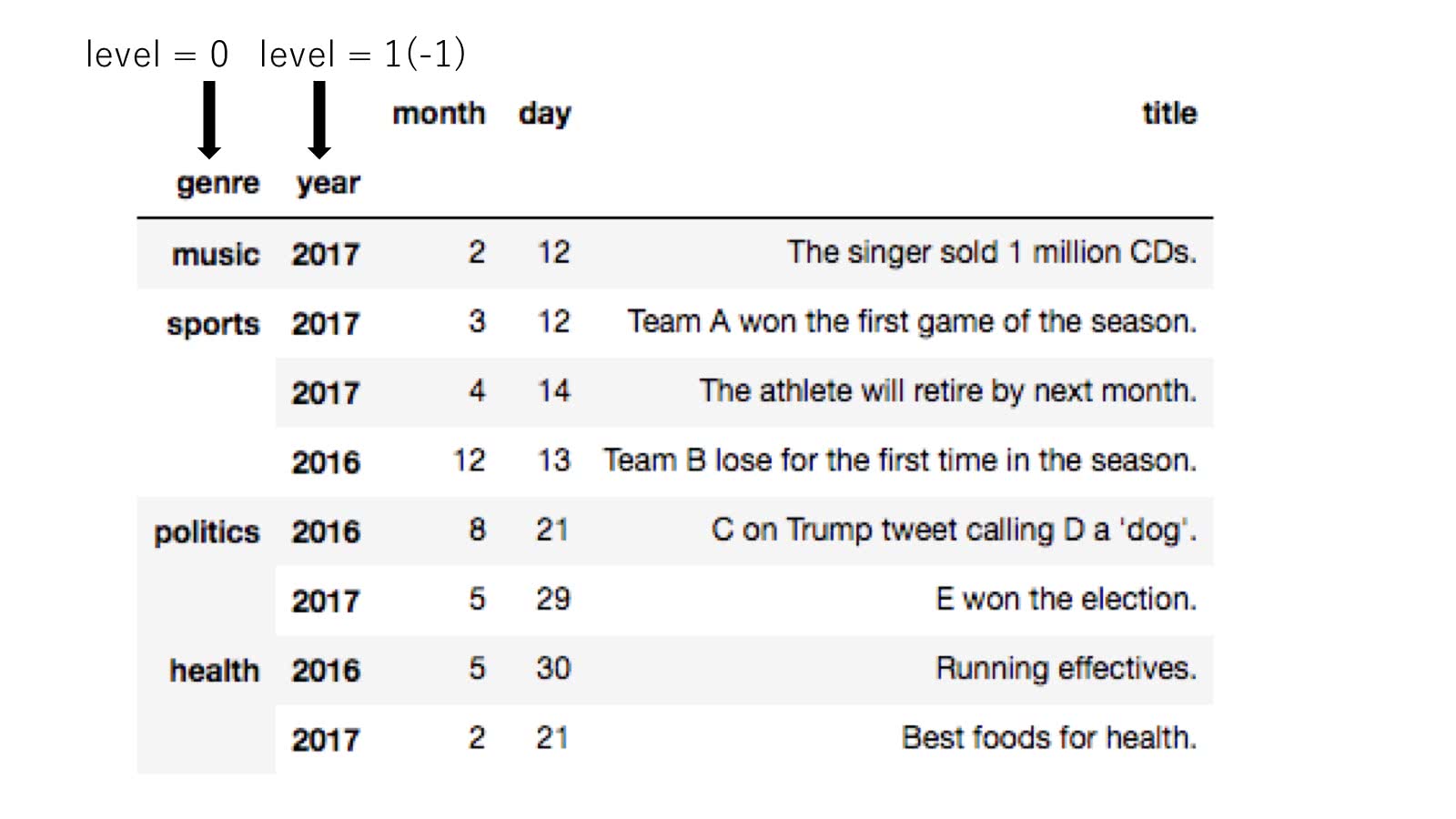Click 'The singer sold 1 million CDs.' title
1456x819 pixels.
992,252
